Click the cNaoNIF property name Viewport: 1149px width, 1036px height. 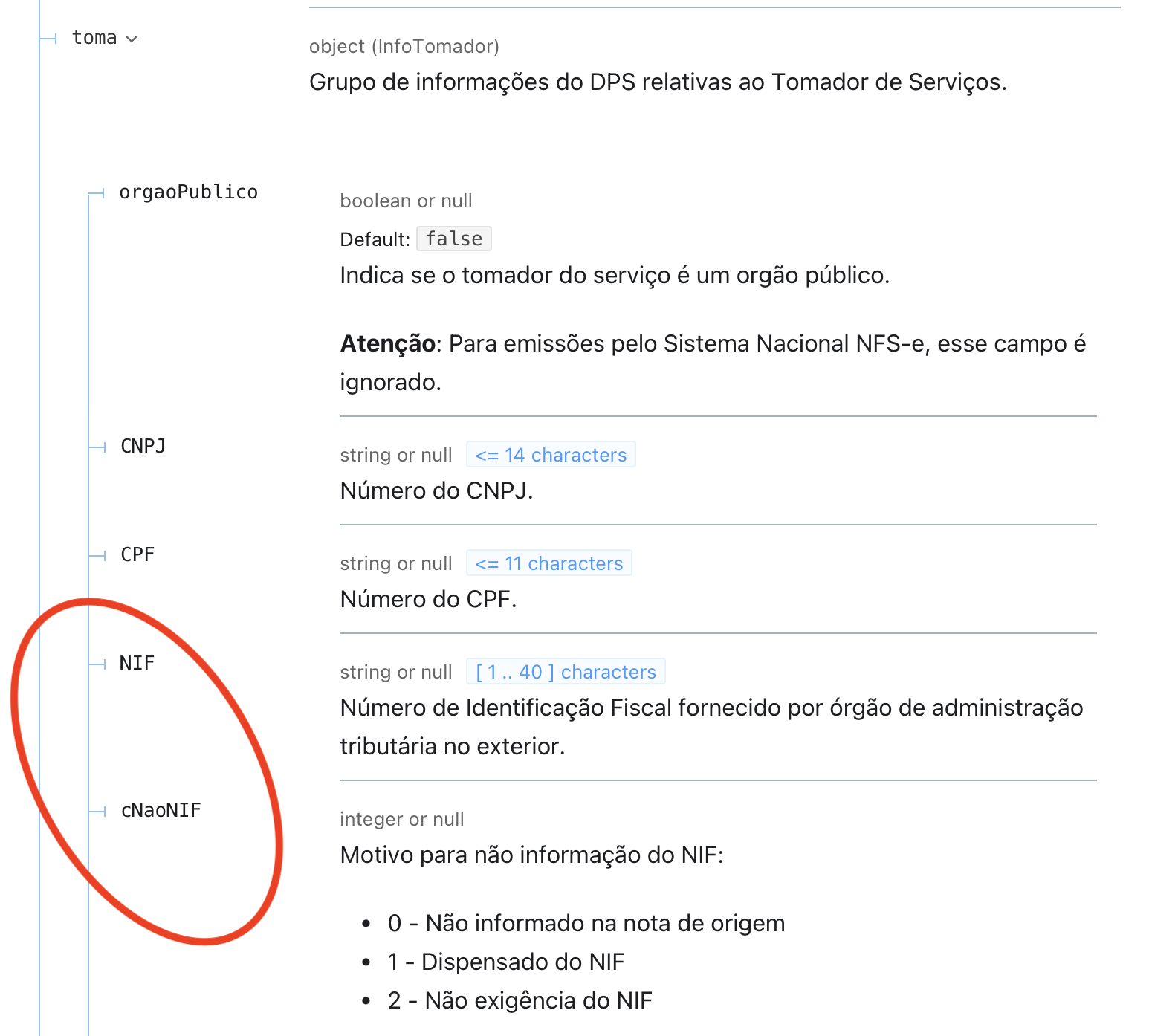(x=161, y=811)
